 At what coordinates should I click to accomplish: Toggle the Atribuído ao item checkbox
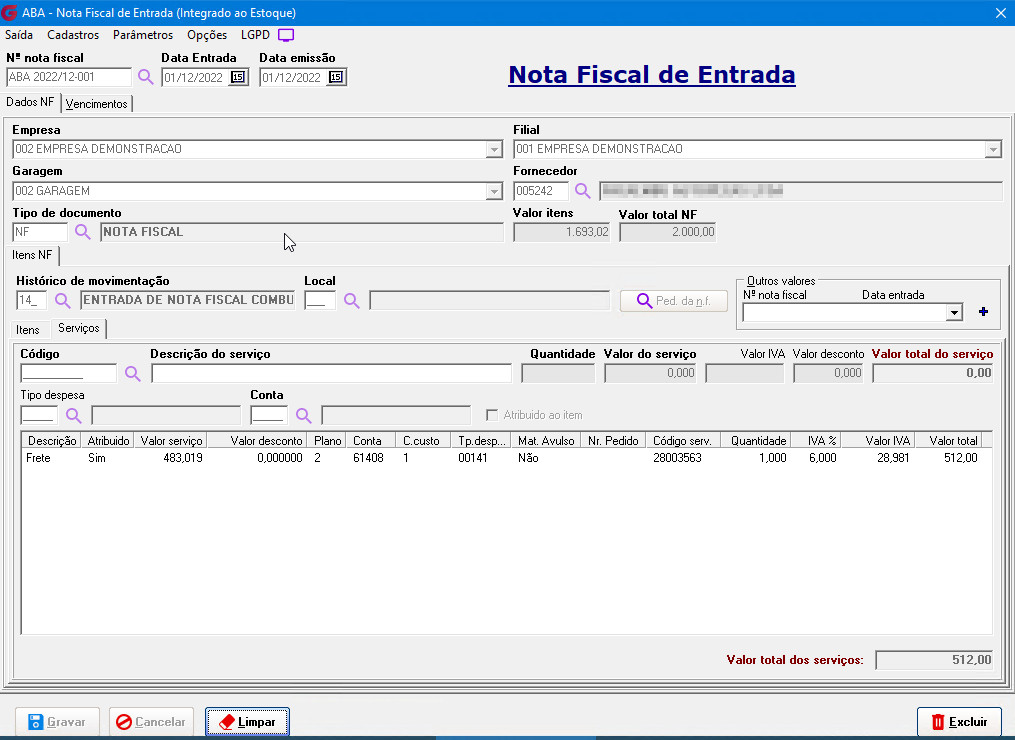492,415
